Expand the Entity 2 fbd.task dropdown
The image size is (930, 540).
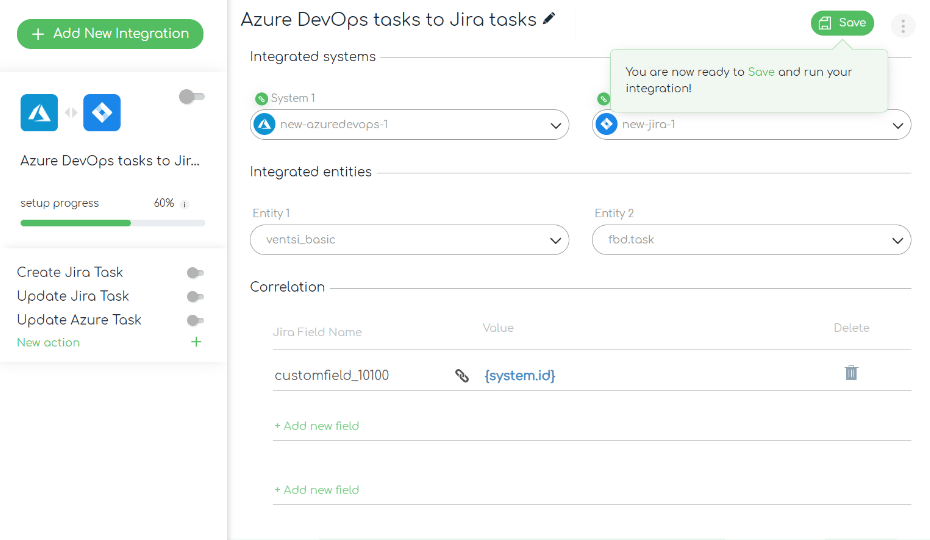(751, 240)
